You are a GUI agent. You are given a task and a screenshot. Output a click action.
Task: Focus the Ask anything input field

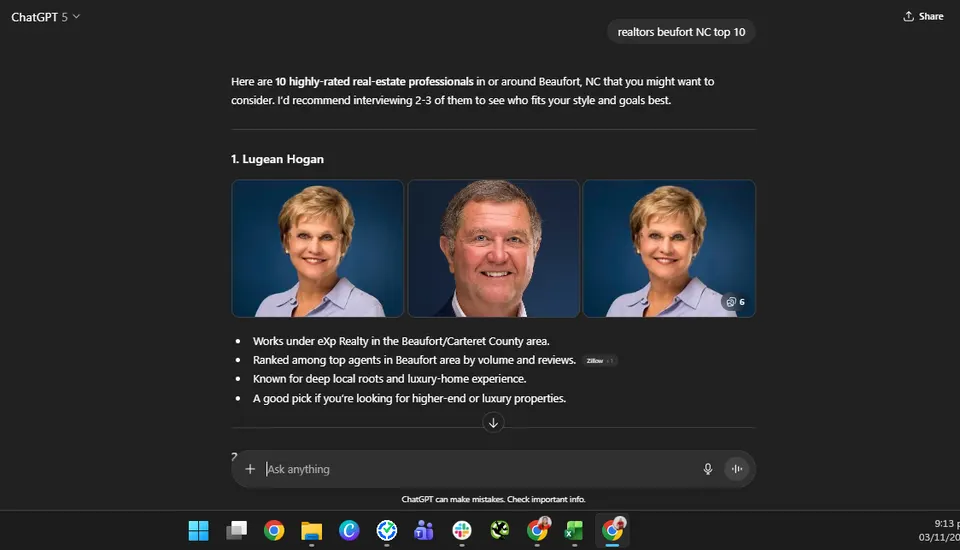click(x=481, y=469)
